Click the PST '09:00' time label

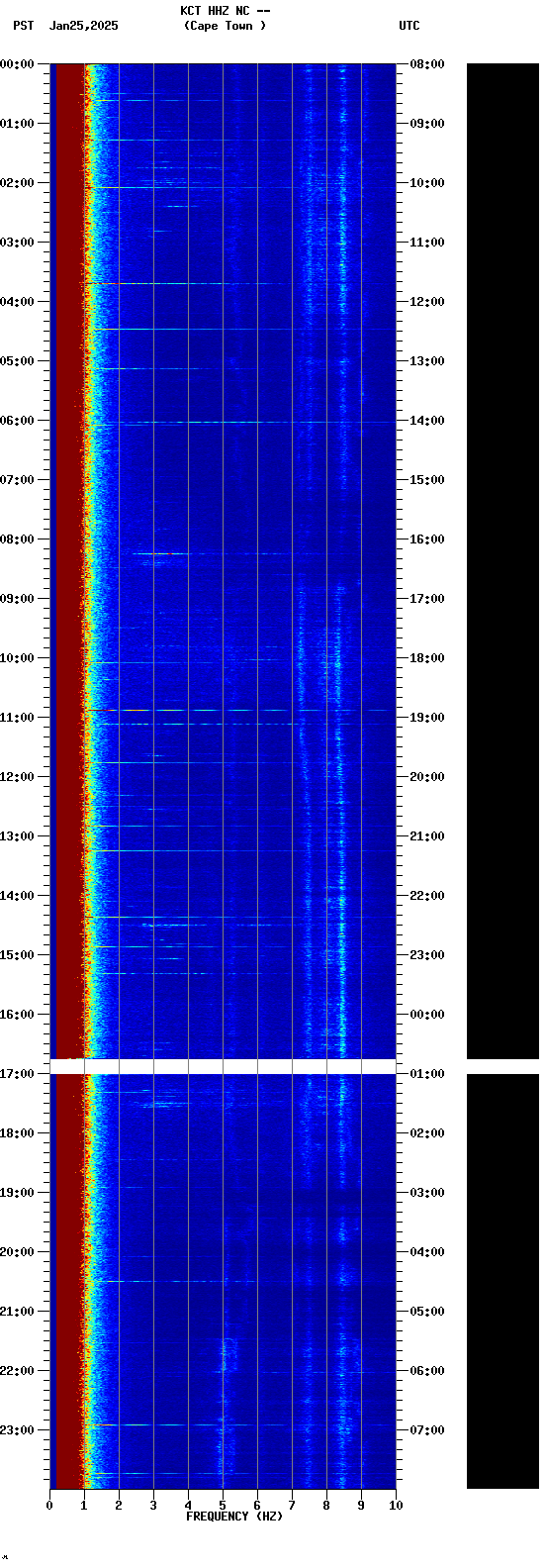17,599
